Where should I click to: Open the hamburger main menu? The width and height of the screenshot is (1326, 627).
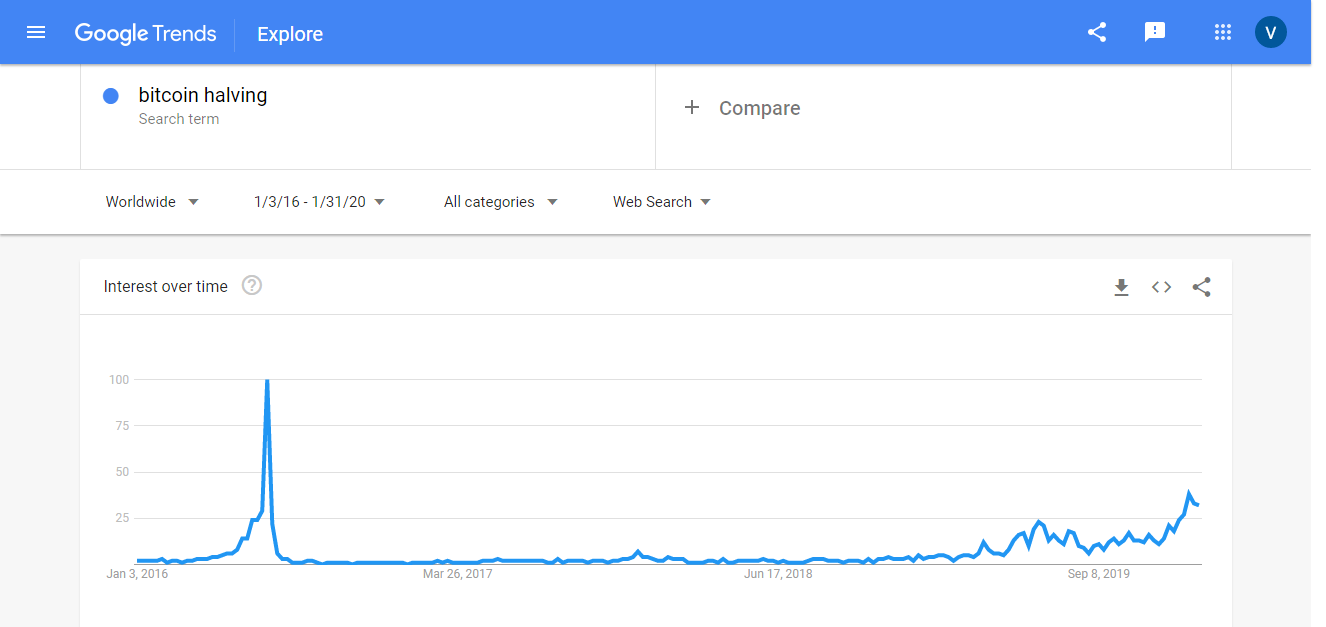[36, 32]
